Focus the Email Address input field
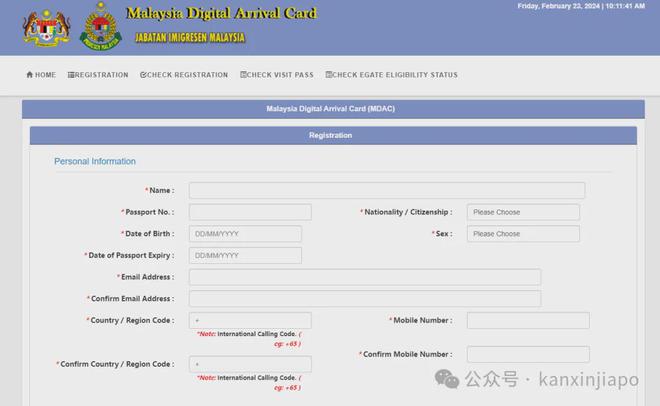The image size is (660, 406). click(x=365, y=277)
